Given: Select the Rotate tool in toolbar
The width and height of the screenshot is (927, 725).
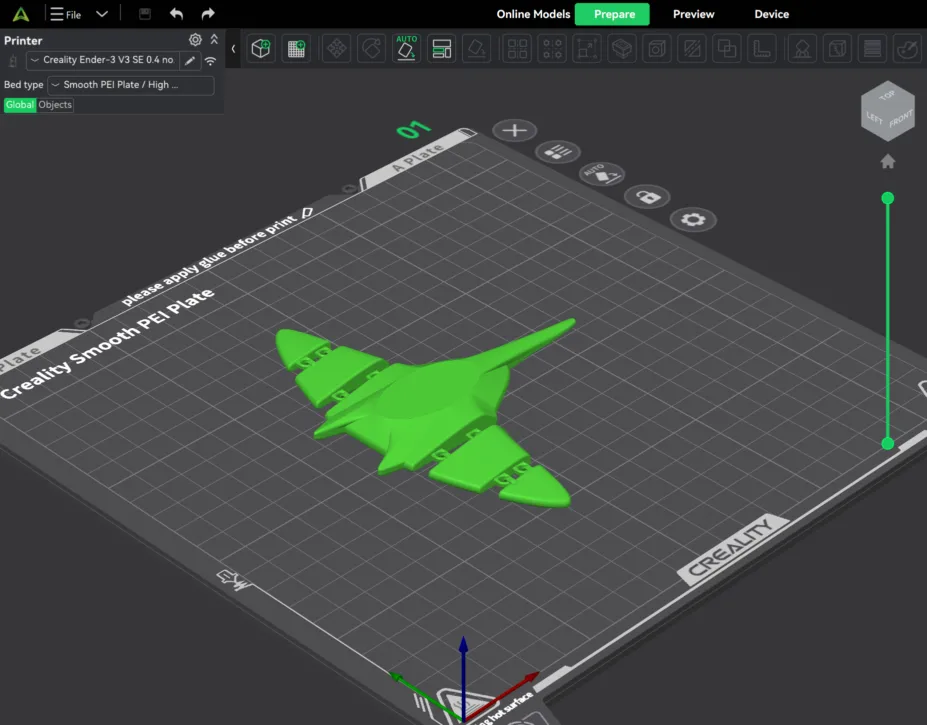Looking at the screenshot, I should click(372, 48).
